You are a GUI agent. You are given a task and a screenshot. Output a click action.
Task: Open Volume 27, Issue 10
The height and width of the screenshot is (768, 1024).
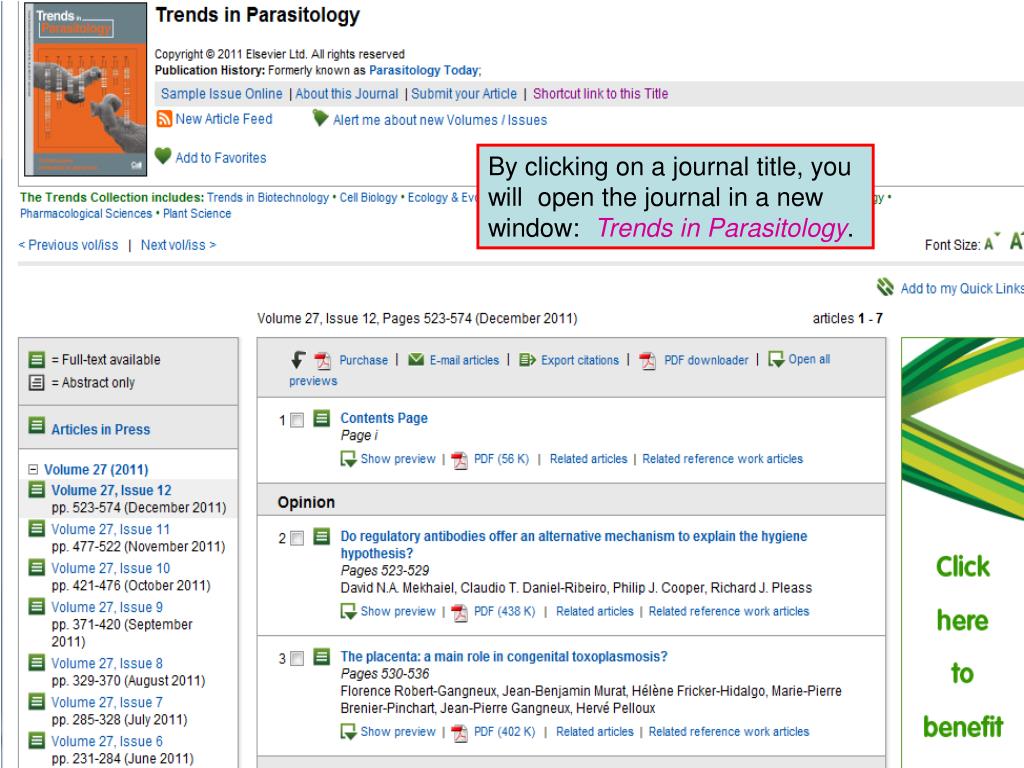pyautogui.click(x=110, y=568)
